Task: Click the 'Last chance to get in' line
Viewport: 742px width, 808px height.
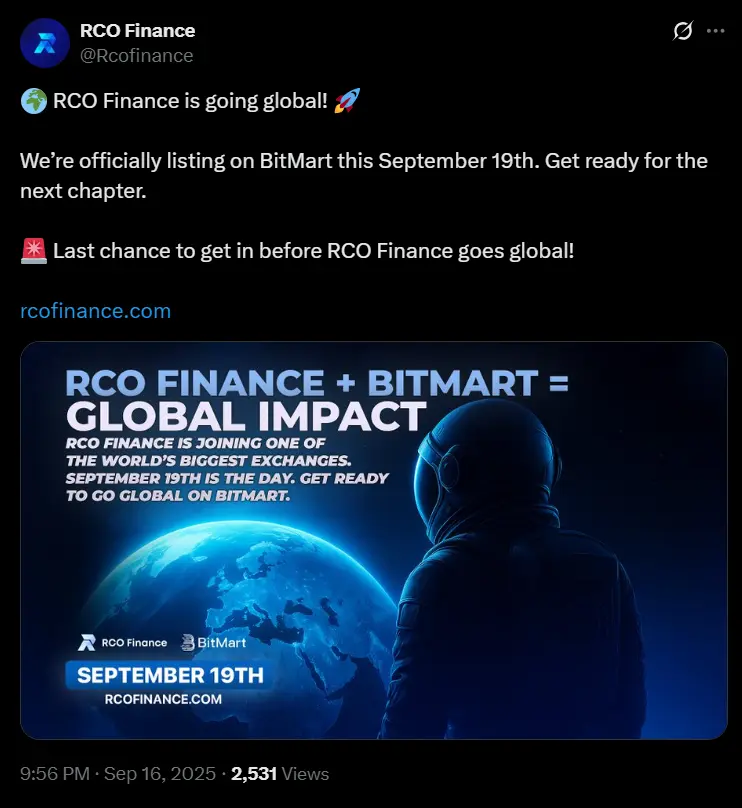Action: (x=313, y=251)
